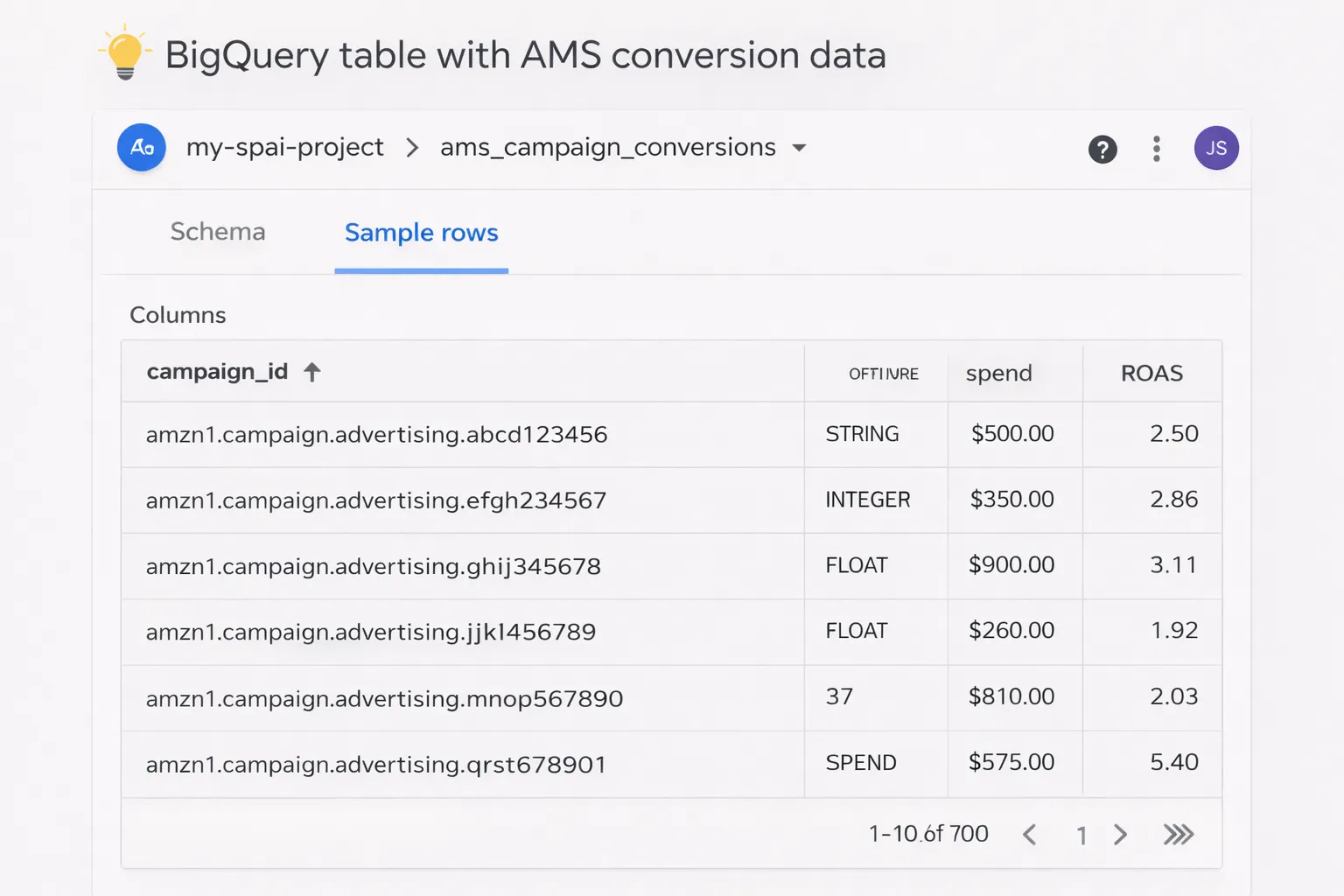The width and height of the screenshot is (1344, 896).
Task: Open the three-dot overflow menu icon
Action: [x=1157, y=148]
